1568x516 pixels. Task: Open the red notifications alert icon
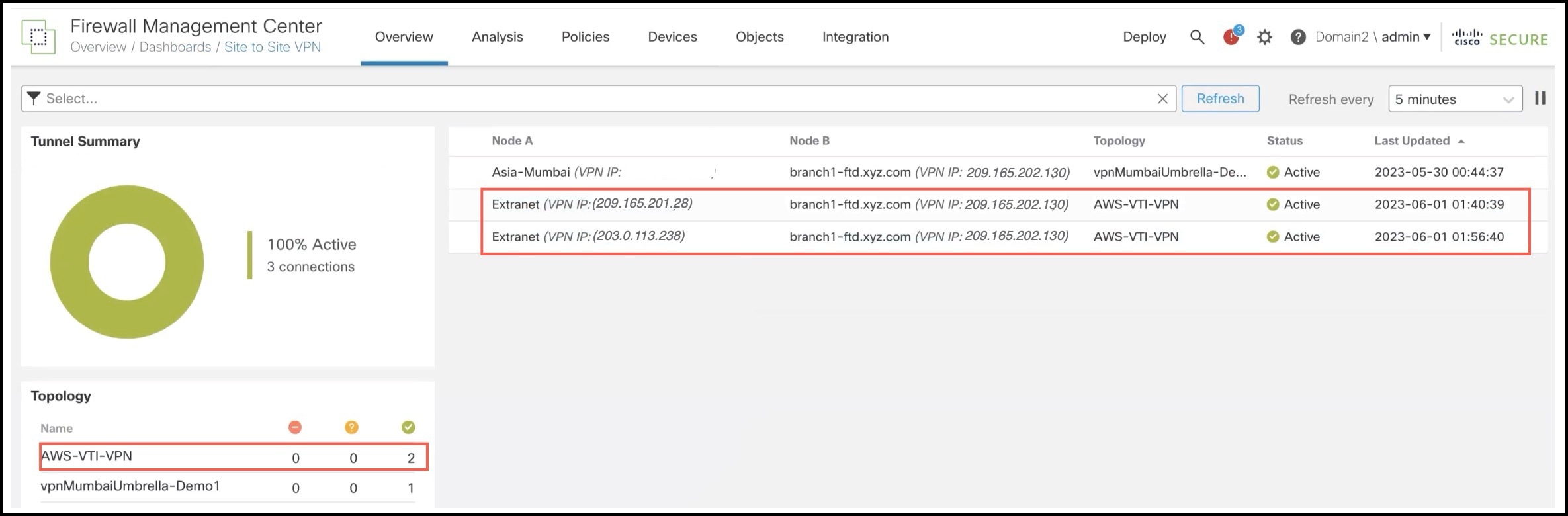(1232, 36)
